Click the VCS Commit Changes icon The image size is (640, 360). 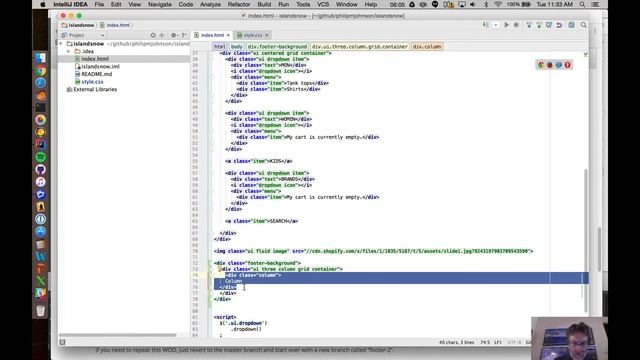click(539, 25)
